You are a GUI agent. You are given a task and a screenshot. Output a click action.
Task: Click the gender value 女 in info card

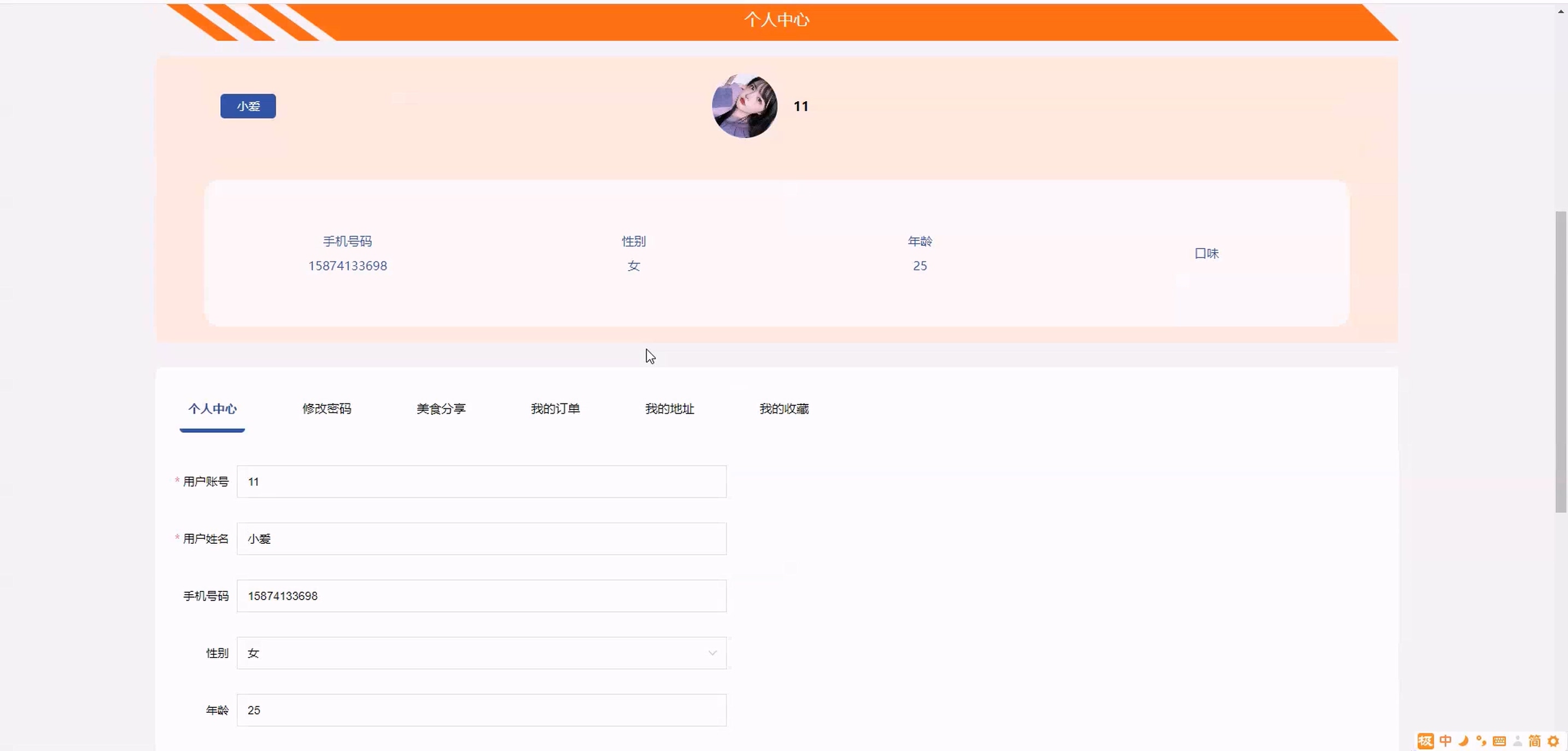pyautogui.click(x=634, y=266)
